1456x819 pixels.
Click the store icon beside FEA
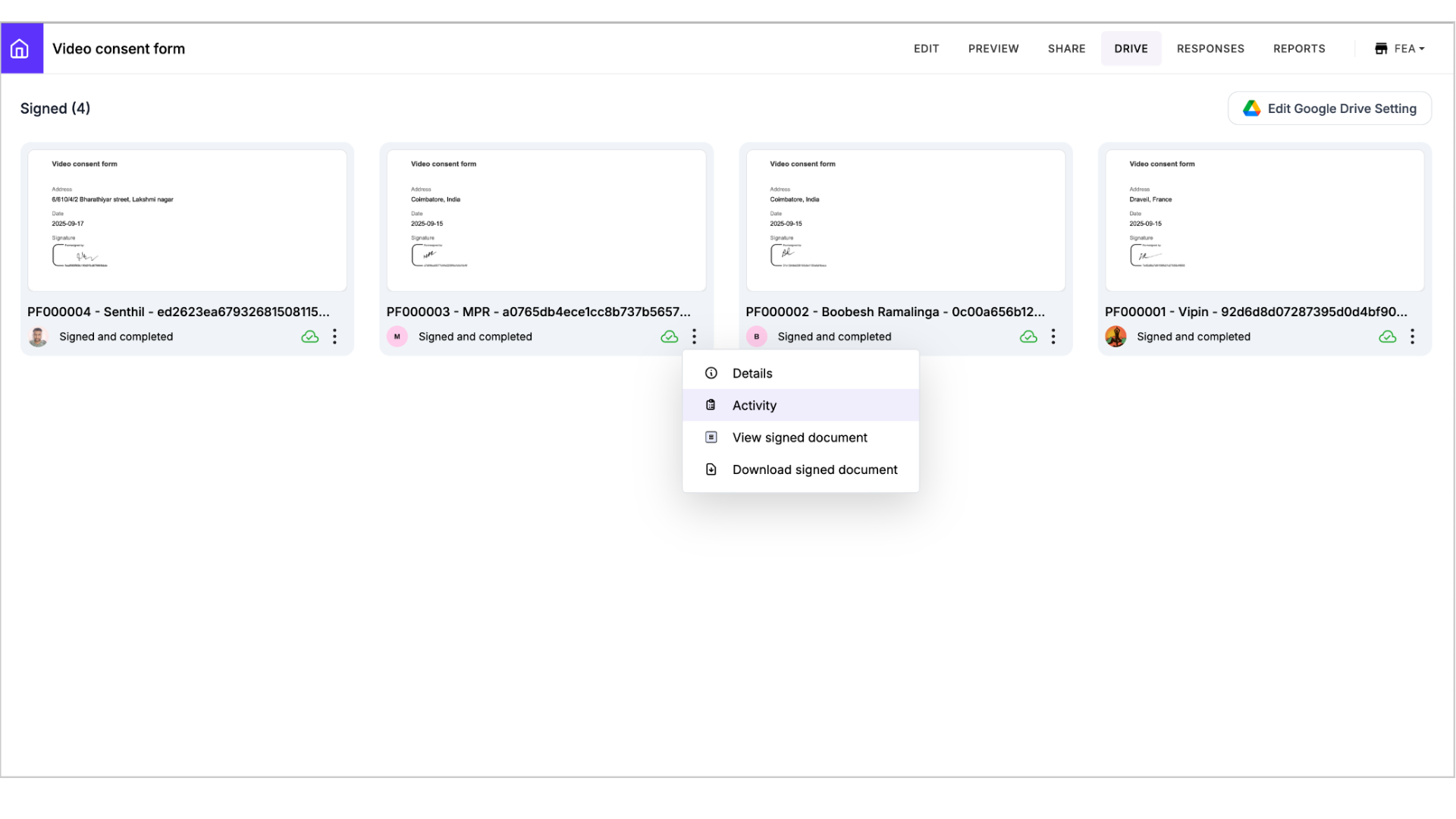point(1381,49)
